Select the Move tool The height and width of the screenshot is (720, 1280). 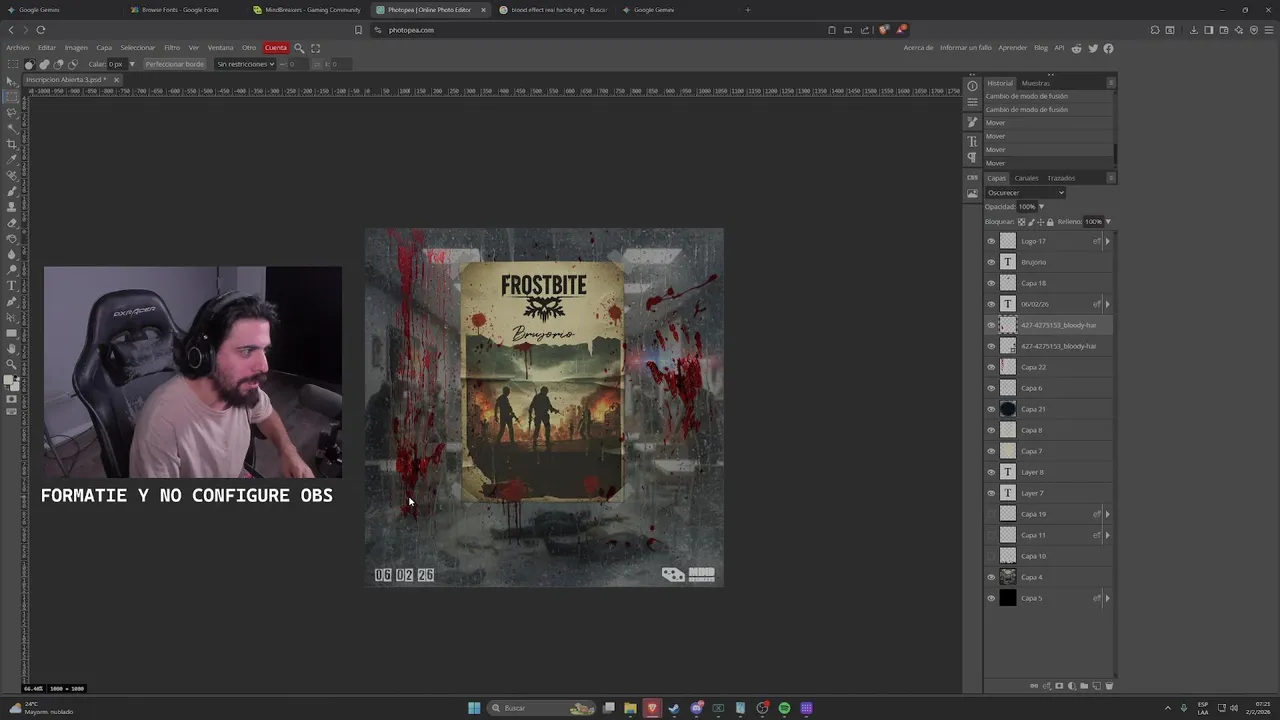pos(12,81)
